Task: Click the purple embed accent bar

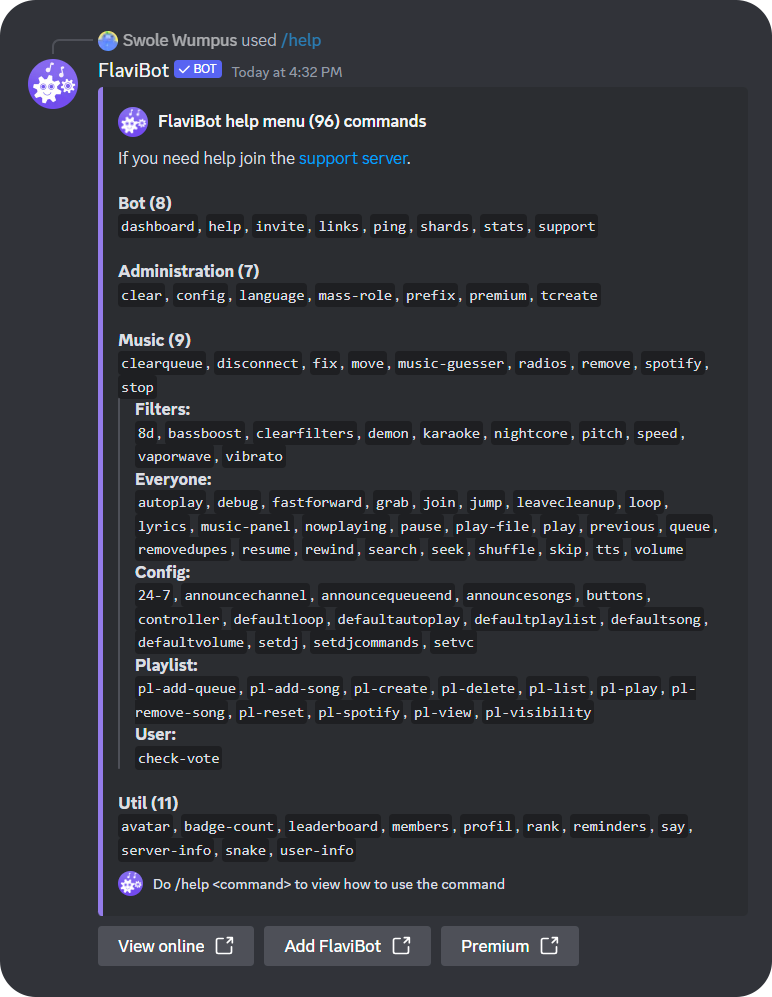Action: [101, 500]
